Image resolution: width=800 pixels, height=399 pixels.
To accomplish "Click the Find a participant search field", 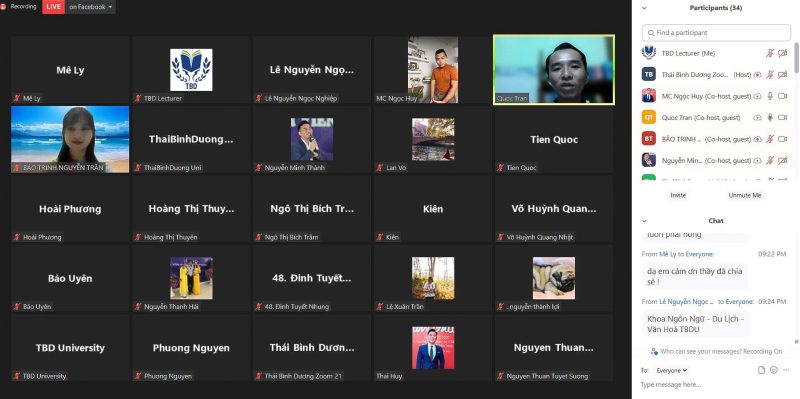I will tap(716, 33).
